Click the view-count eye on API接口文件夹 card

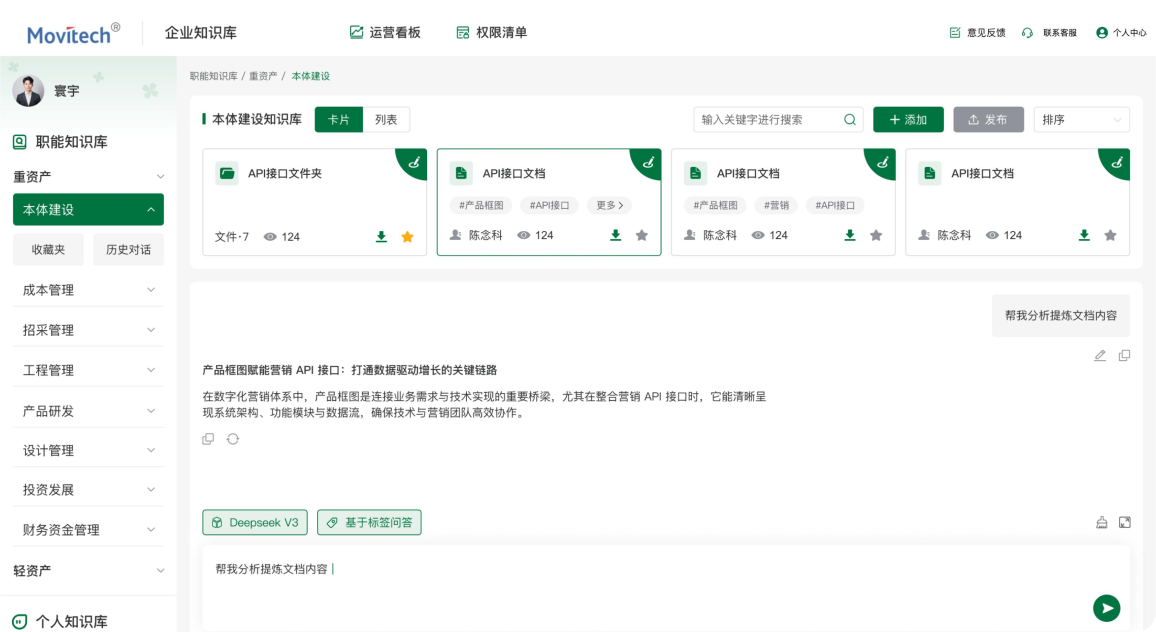[271, 237]
